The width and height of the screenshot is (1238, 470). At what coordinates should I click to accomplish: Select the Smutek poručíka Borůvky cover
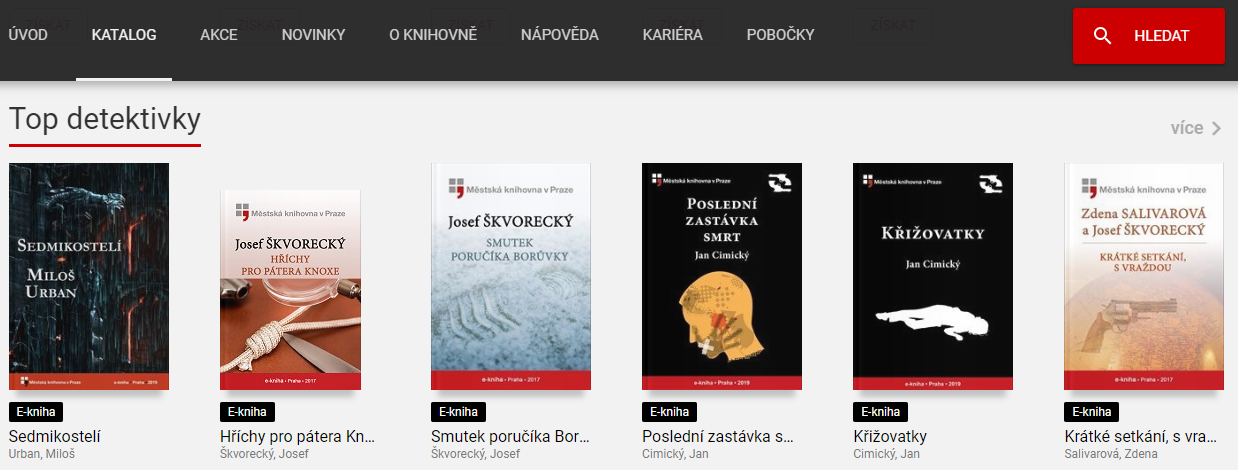[511, 277]
